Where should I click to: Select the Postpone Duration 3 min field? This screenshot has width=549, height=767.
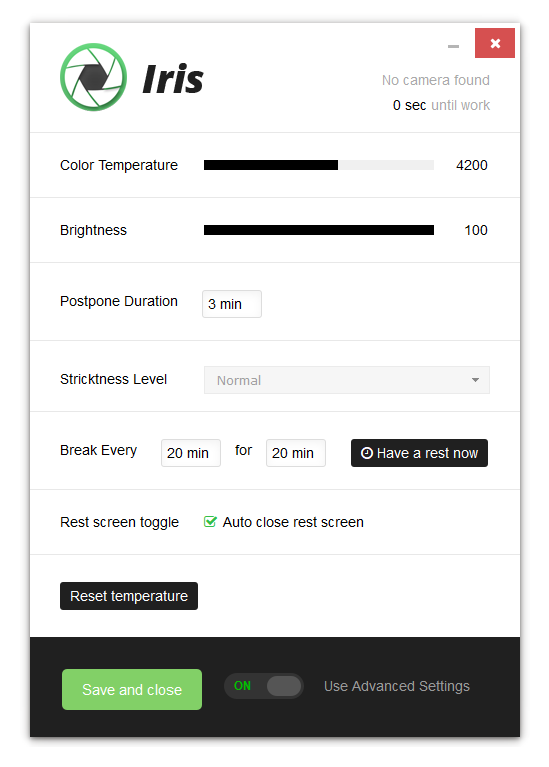click(232, 304)
